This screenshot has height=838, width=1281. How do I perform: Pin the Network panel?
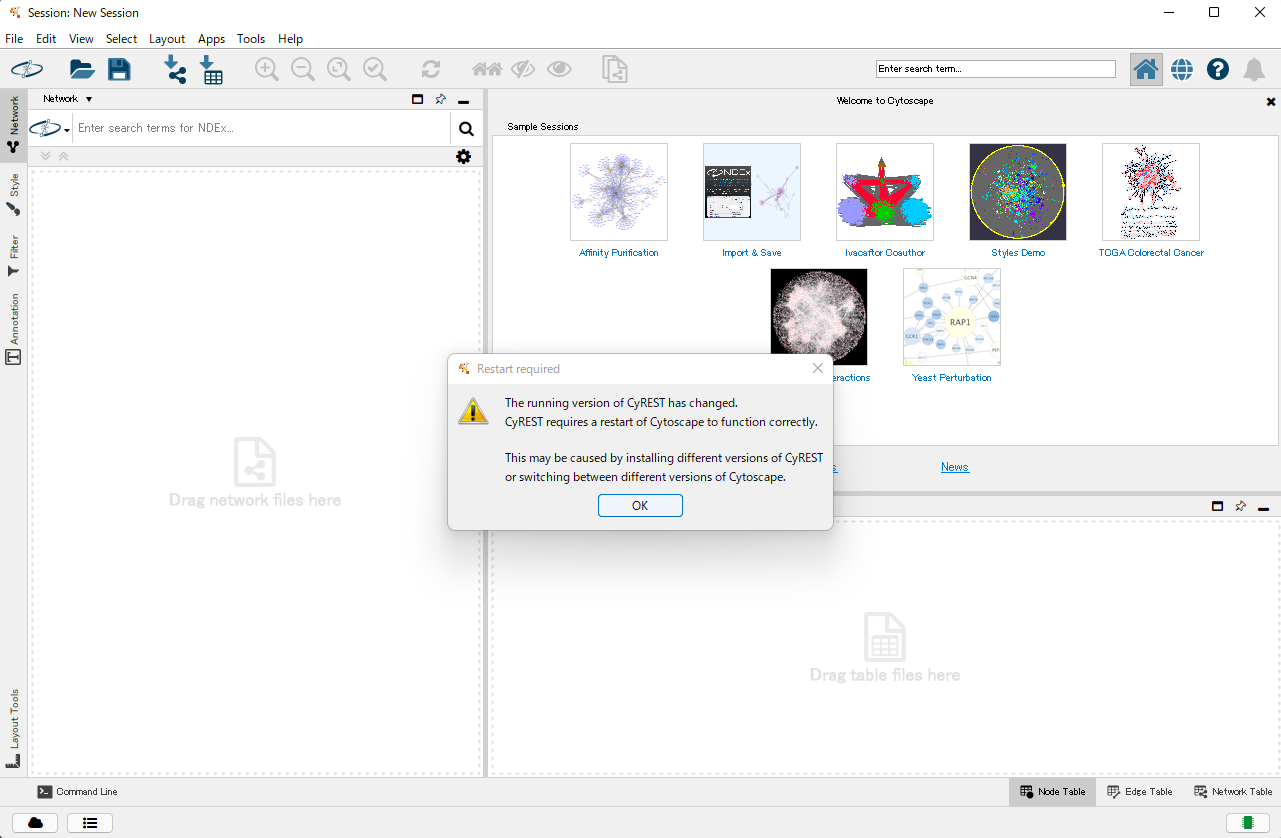pos(440,99)
